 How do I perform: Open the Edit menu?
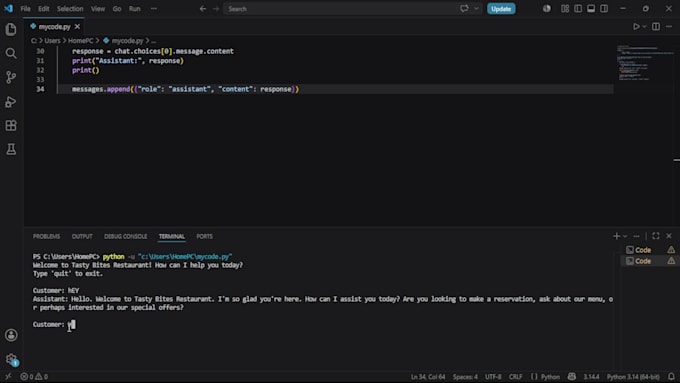coord(43,9)
